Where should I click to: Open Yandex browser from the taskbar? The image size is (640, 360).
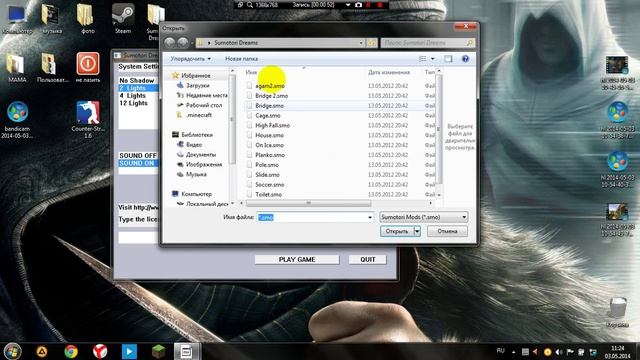click(100, 351)
